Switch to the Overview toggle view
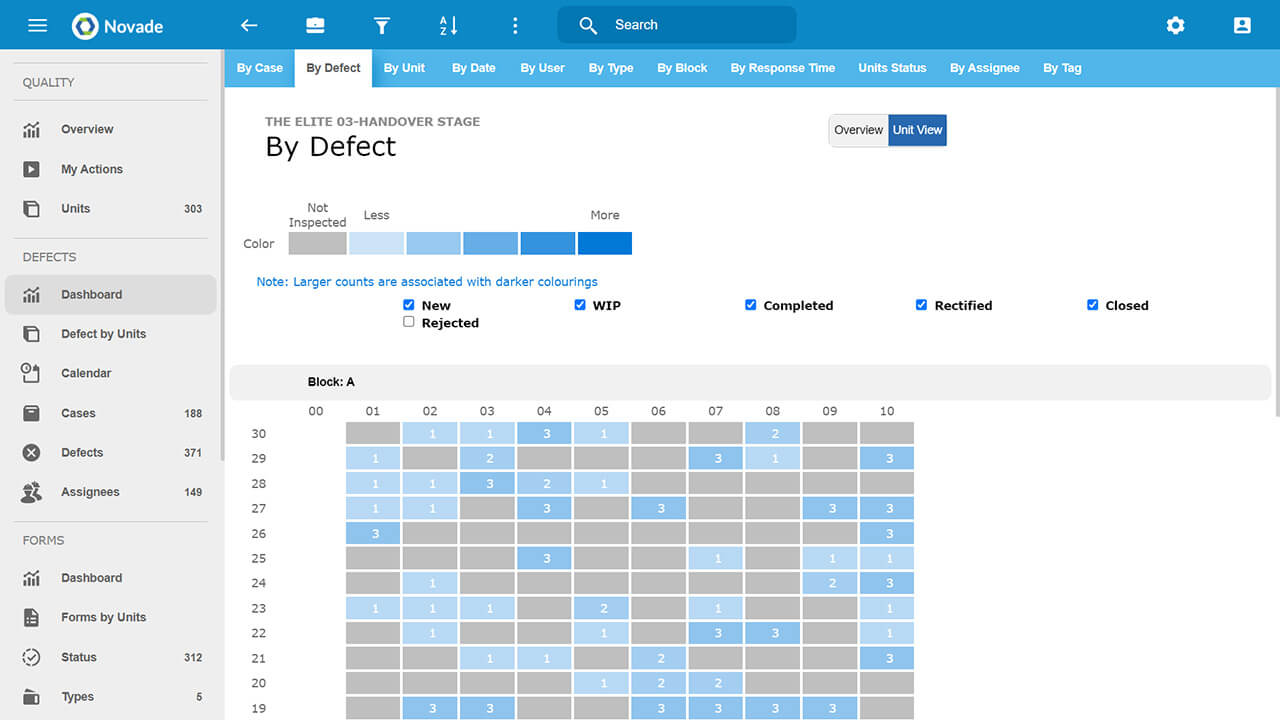This screenshot has width=1280, height=720. pos(858,130)
